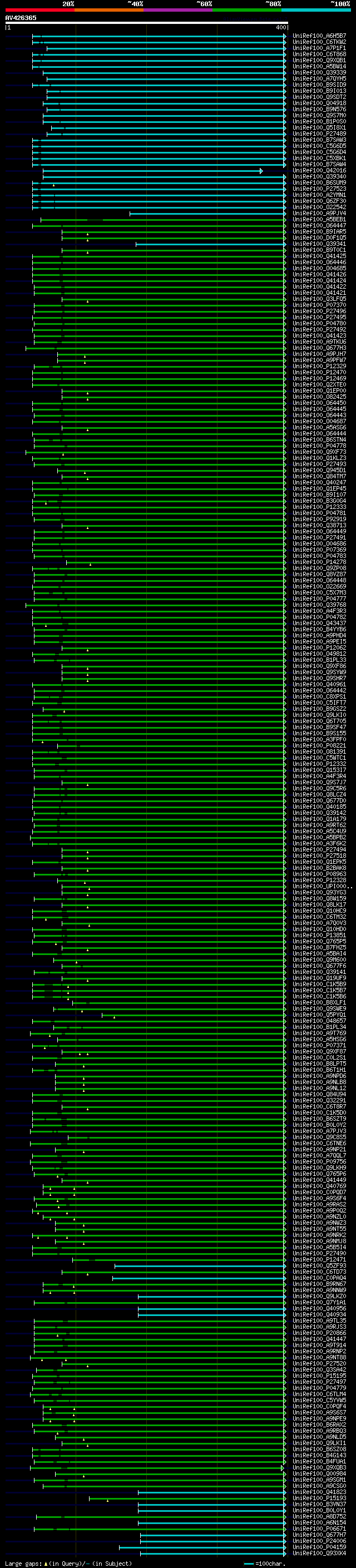Viewport: 356px width, 1568px height.
Task: Select the UniRef100_Q9XQB1 entry
Action: pyautogui.click(x=319, y=60)
